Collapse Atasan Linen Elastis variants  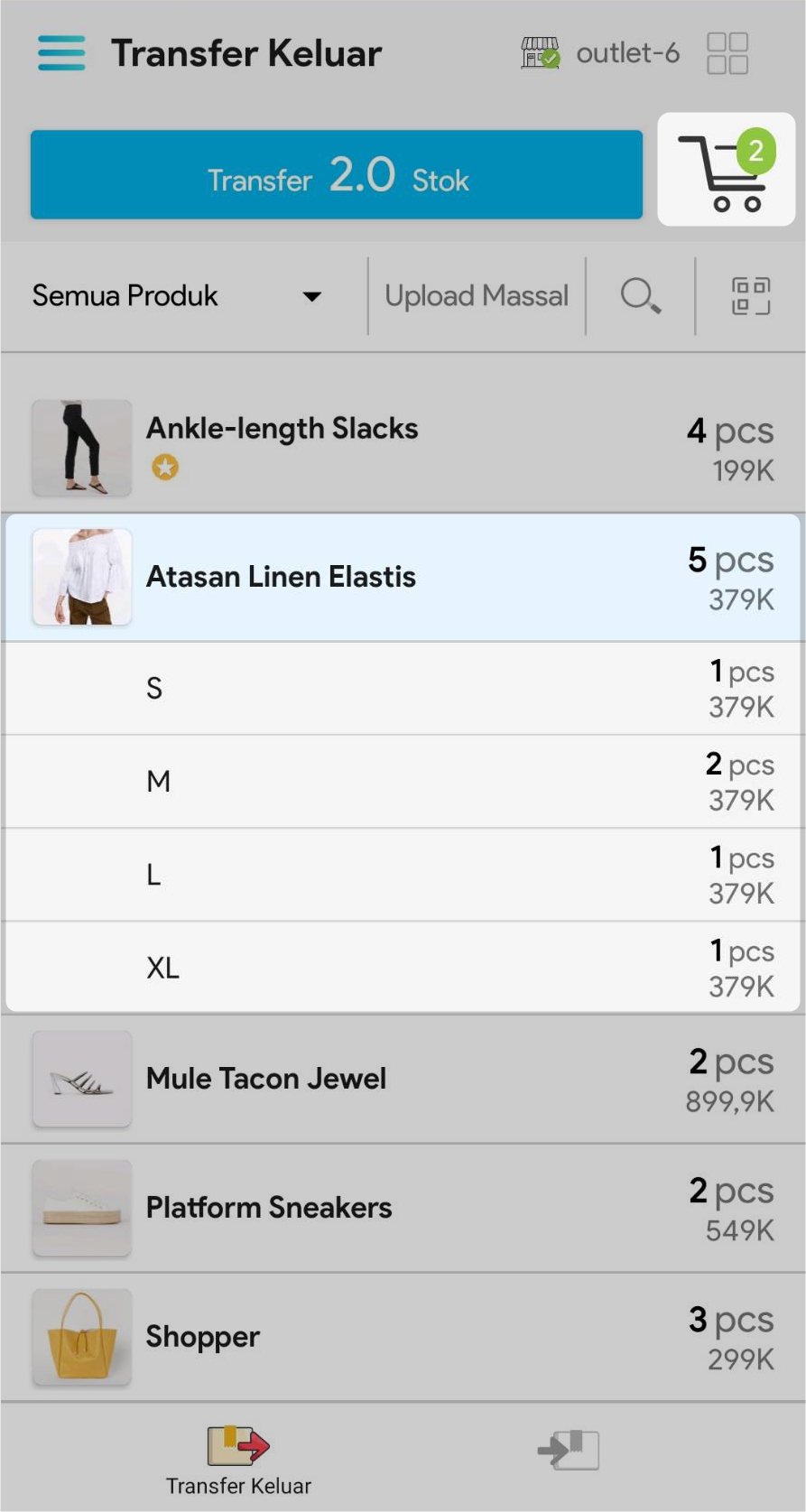pyautogui.click(x=403, y=577)
